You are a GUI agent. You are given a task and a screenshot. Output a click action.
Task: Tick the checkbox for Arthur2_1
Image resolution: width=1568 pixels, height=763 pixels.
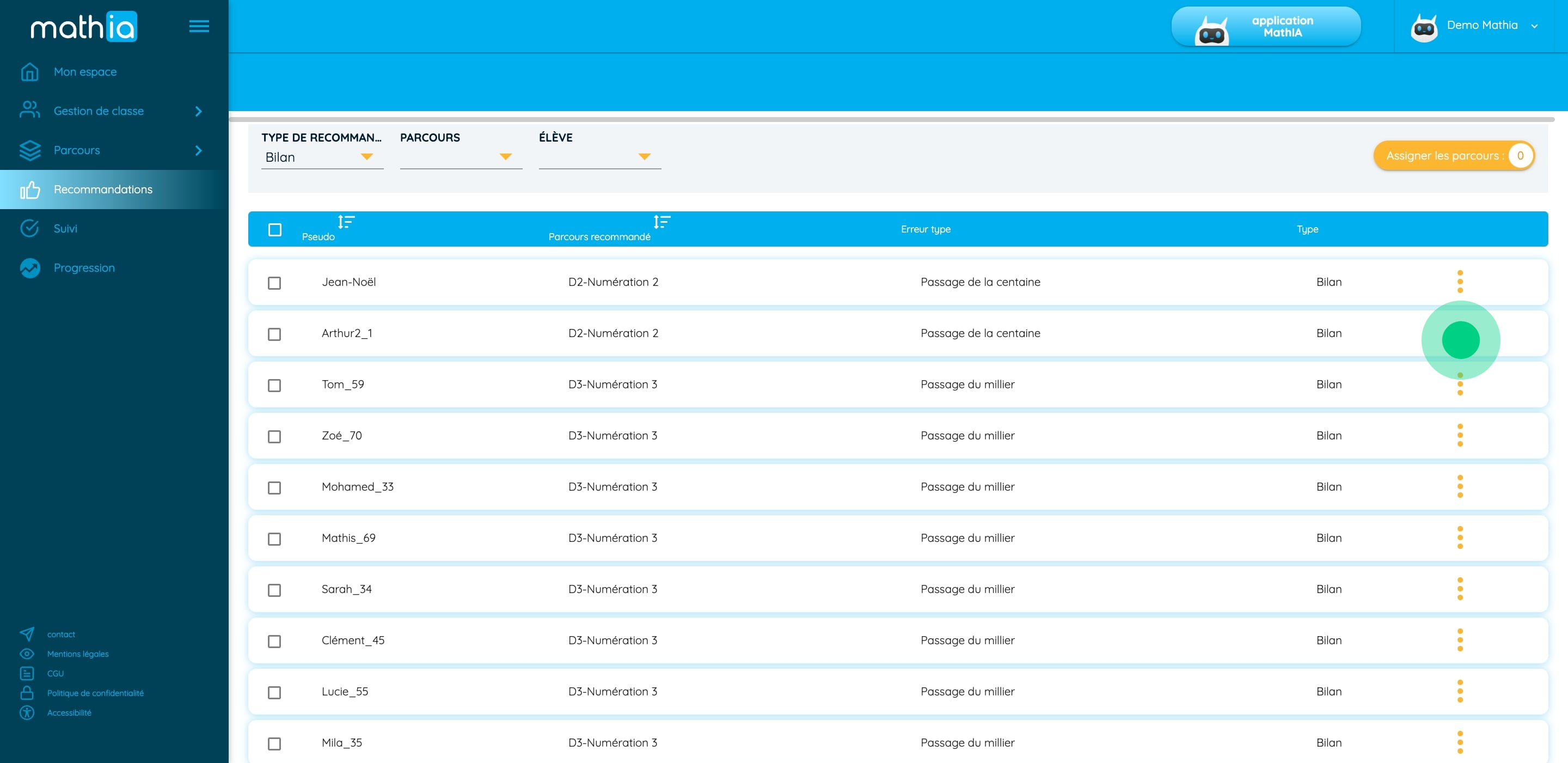(274, 334)
